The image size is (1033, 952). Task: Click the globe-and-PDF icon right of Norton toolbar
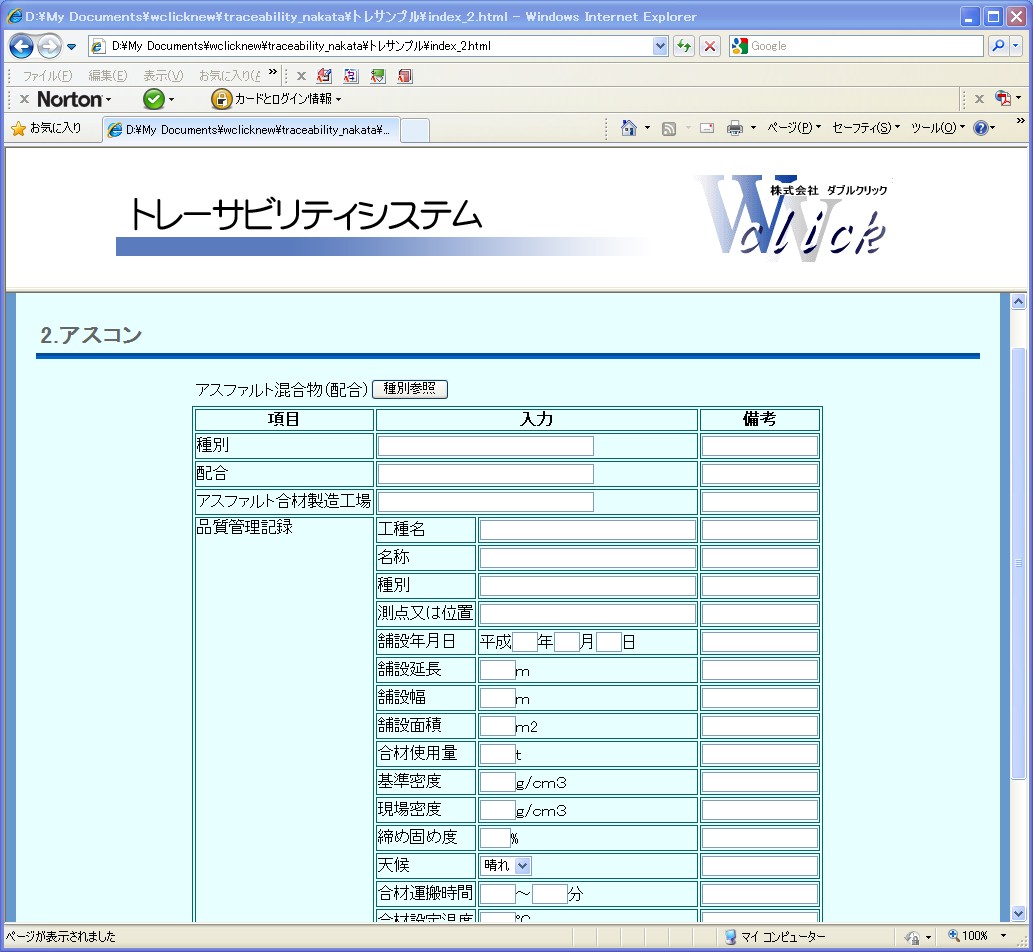tap(1003, 98)
